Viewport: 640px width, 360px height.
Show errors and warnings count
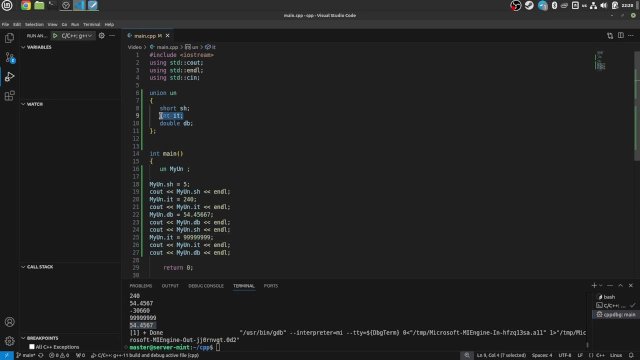(x=59, y=356)
